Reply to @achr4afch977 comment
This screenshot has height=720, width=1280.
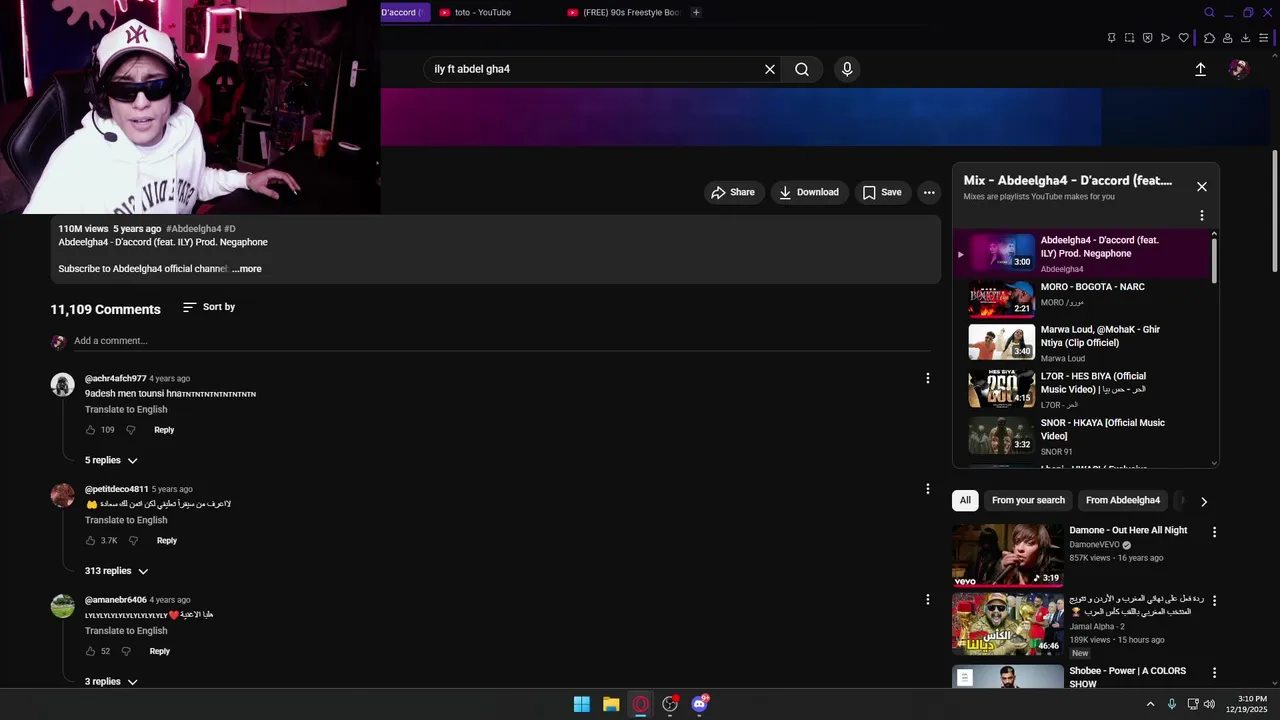click(x=164, y=430)
